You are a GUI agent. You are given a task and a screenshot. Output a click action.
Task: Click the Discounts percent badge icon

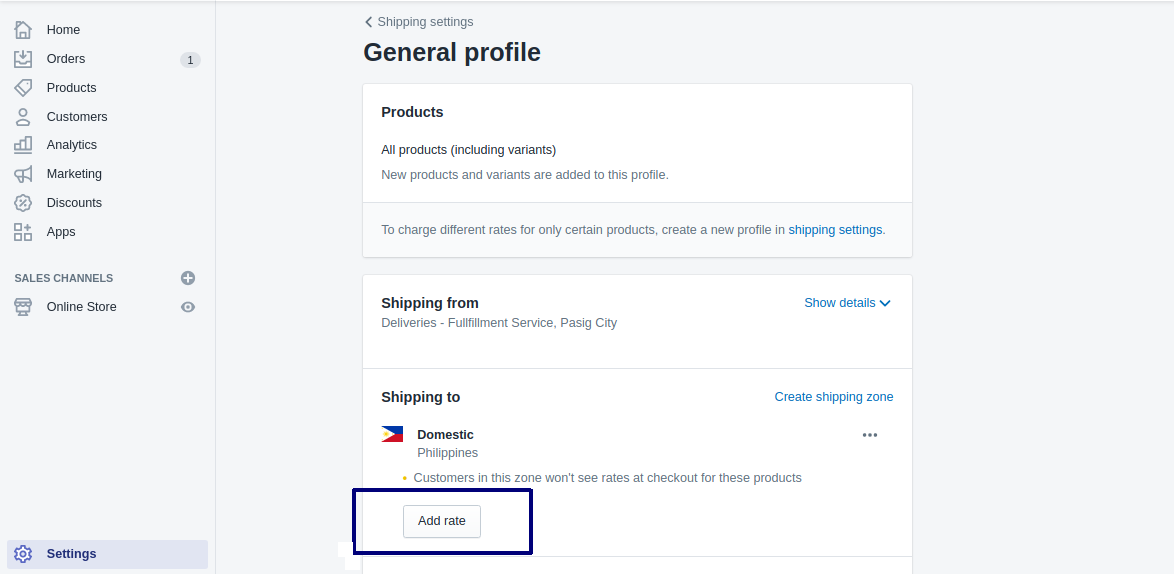pyautogui.click(x=23, y=203)
